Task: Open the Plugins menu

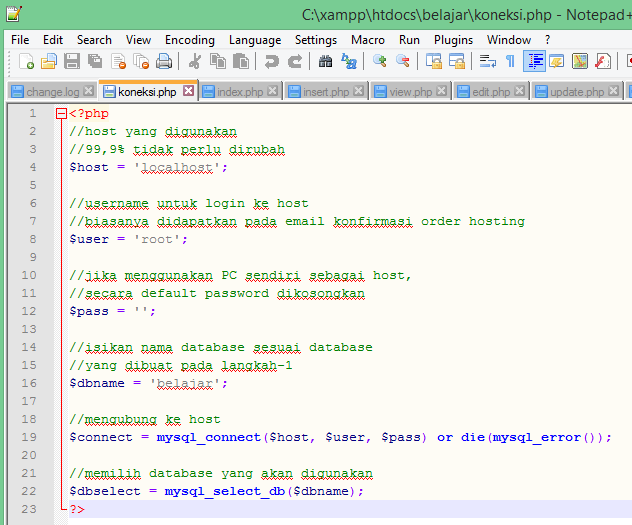Action: click(x=453, y=40)
